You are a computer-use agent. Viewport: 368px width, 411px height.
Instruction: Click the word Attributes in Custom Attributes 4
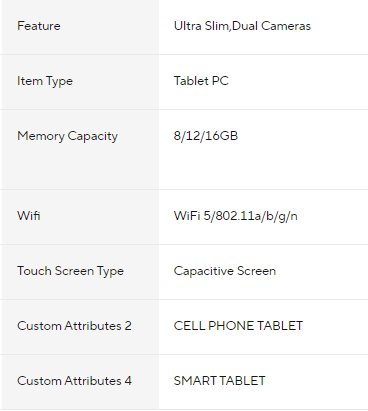93,381
